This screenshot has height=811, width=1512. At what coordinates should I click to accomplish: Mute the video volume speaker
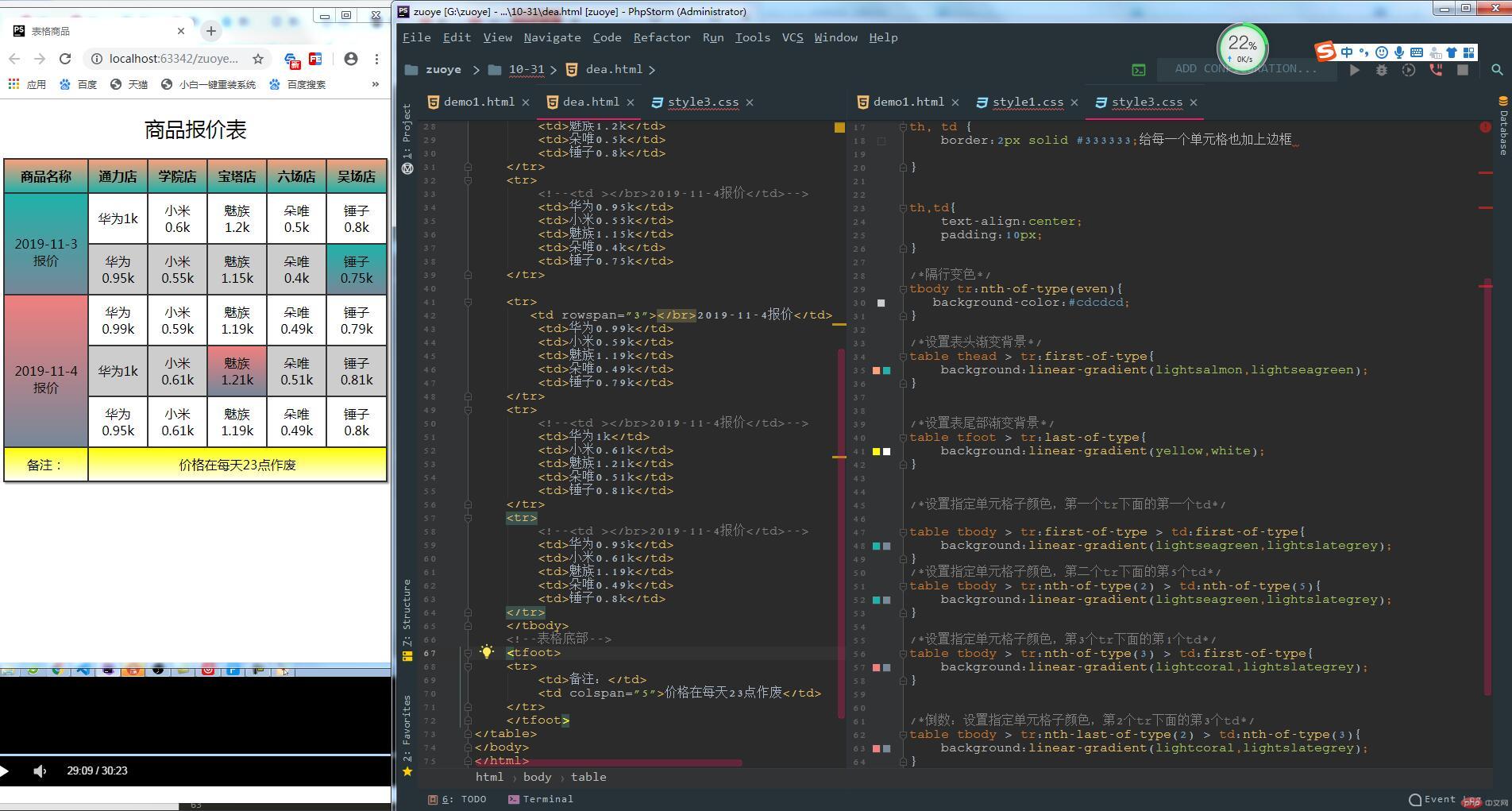(40, 770)
